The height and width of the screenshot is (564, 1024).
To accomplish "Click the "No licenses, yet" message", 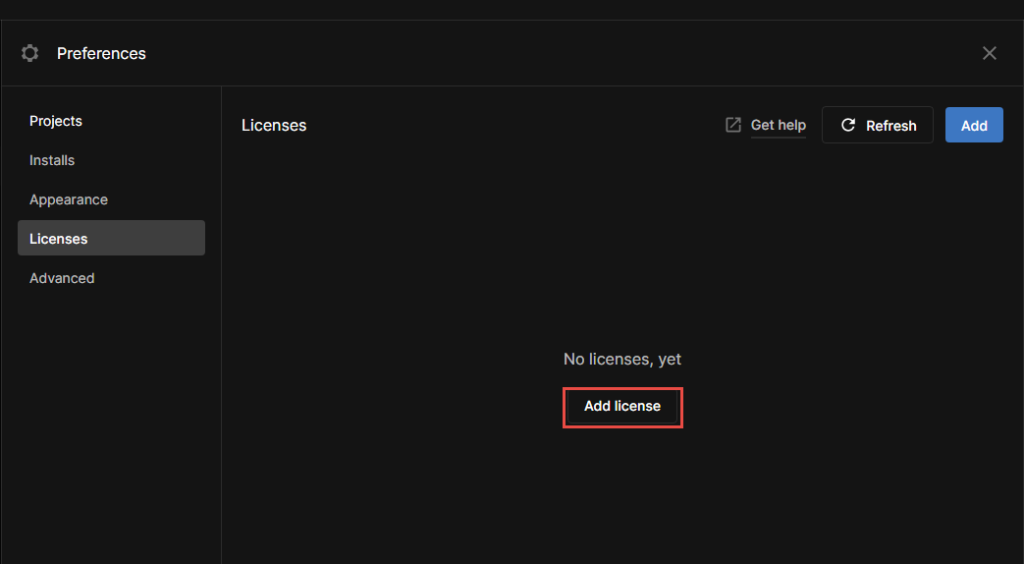I will click(x=622, y=359).
